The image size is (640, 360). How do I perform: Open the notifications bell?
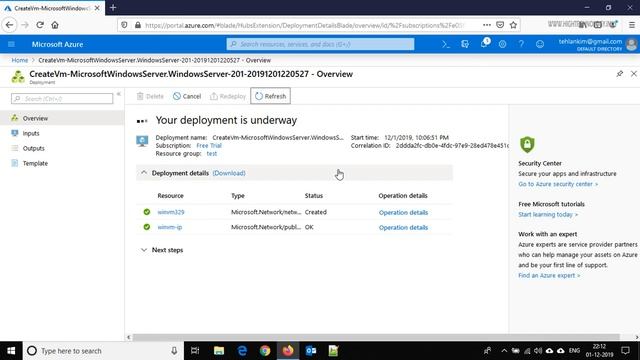[484, 44]
